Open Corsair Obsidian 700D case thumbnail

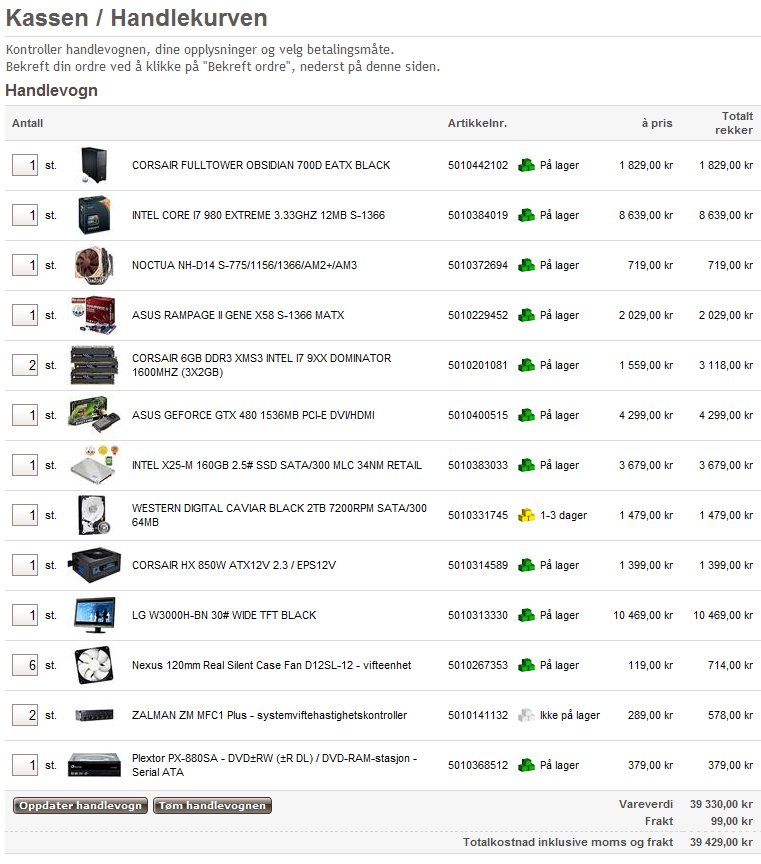coord(94,165)
